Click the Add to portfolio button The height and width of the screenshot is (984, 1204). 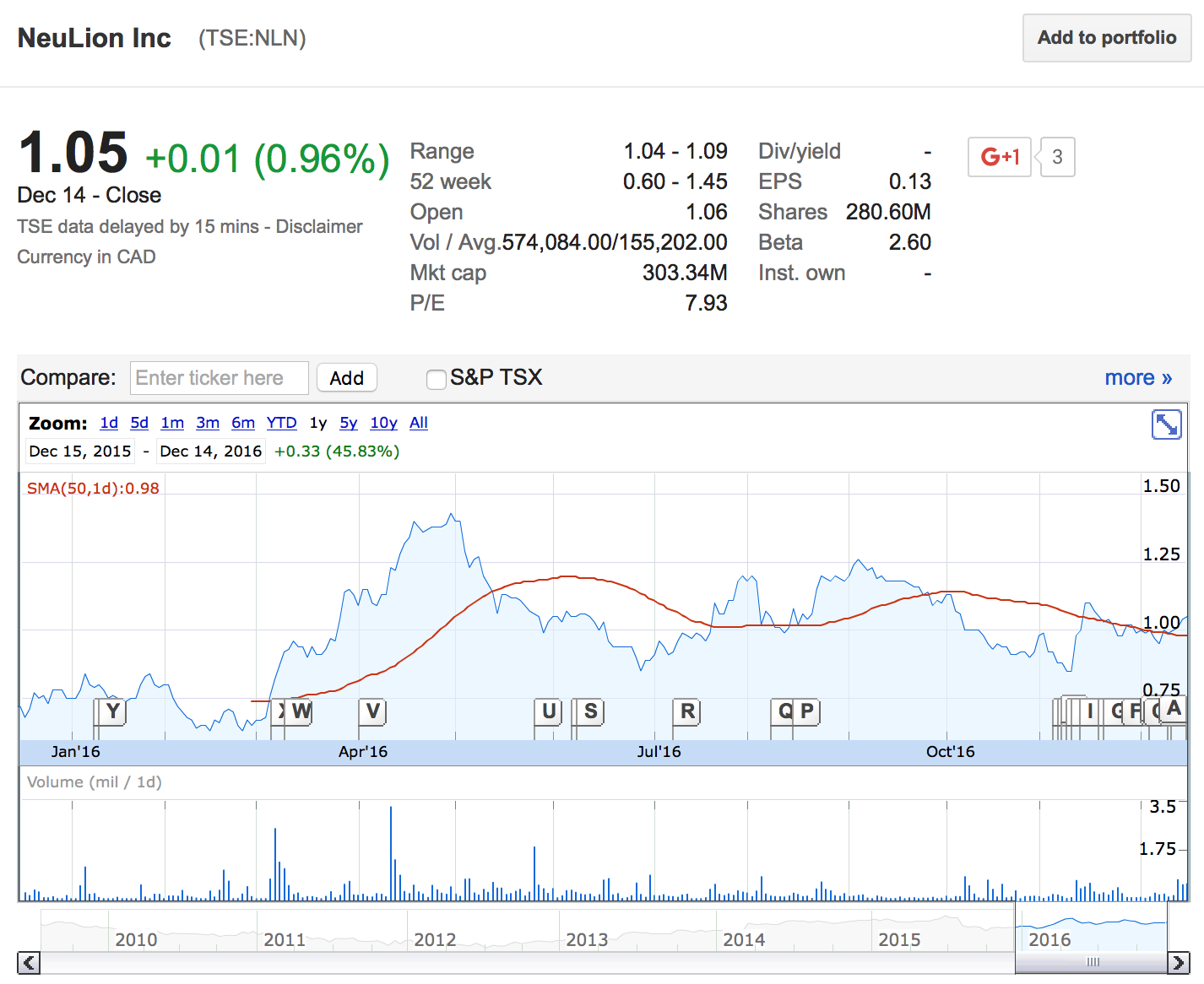point(1107,38)
